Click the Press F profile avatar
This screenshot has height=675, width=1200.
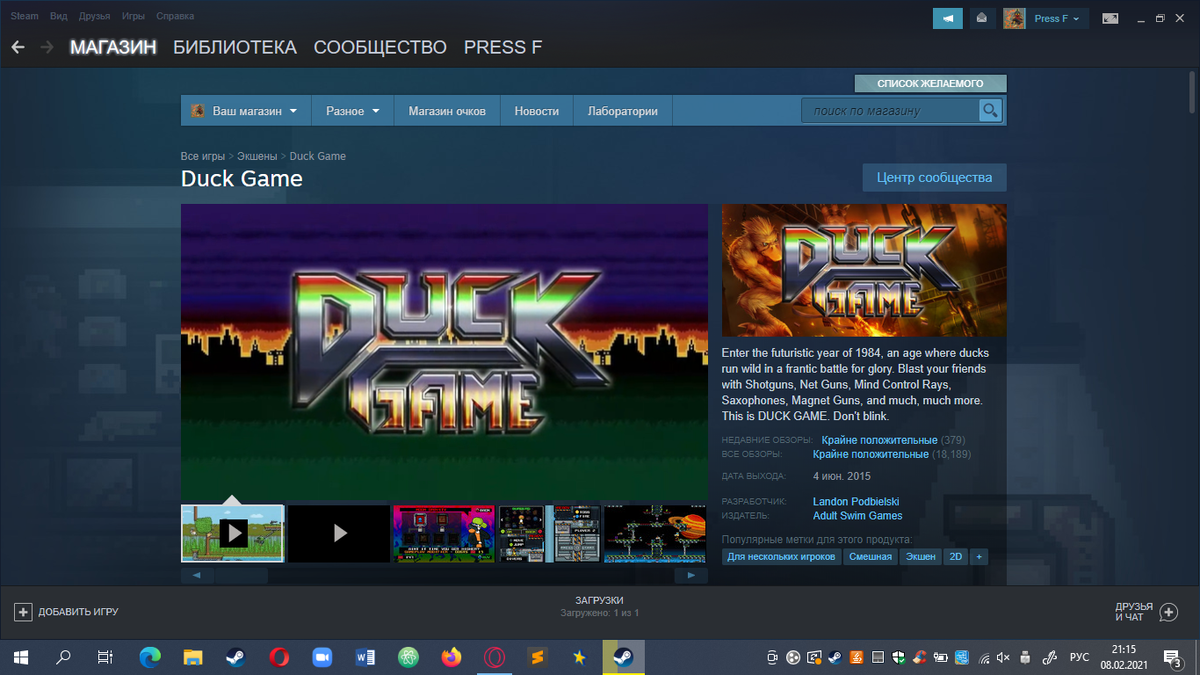1014,18
